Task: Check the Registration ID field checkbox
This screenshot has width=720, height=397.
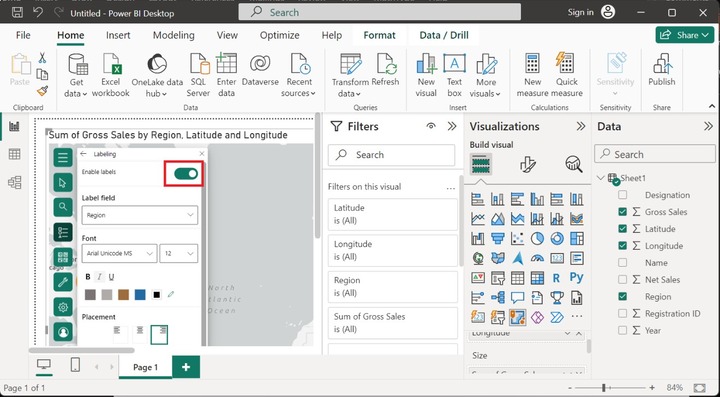Action: 622,313
